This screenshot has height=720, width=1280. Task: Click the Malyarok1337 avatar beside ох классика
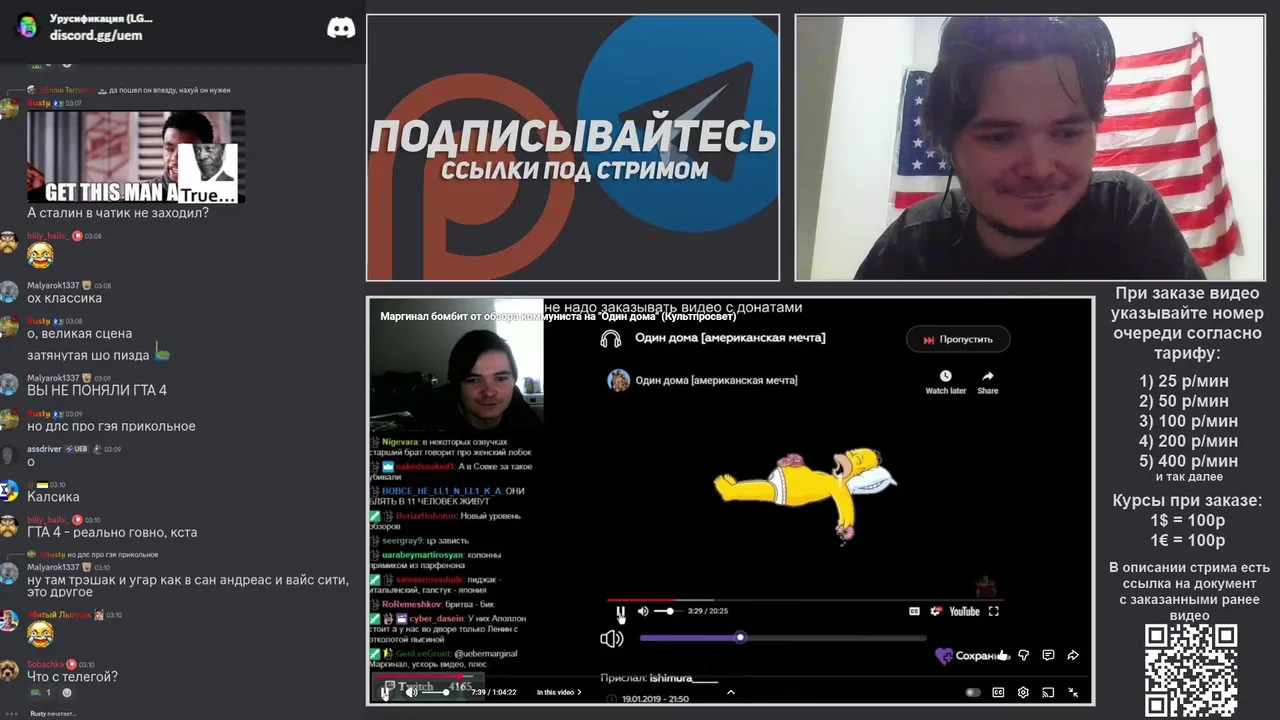click(x=8, y=291)
